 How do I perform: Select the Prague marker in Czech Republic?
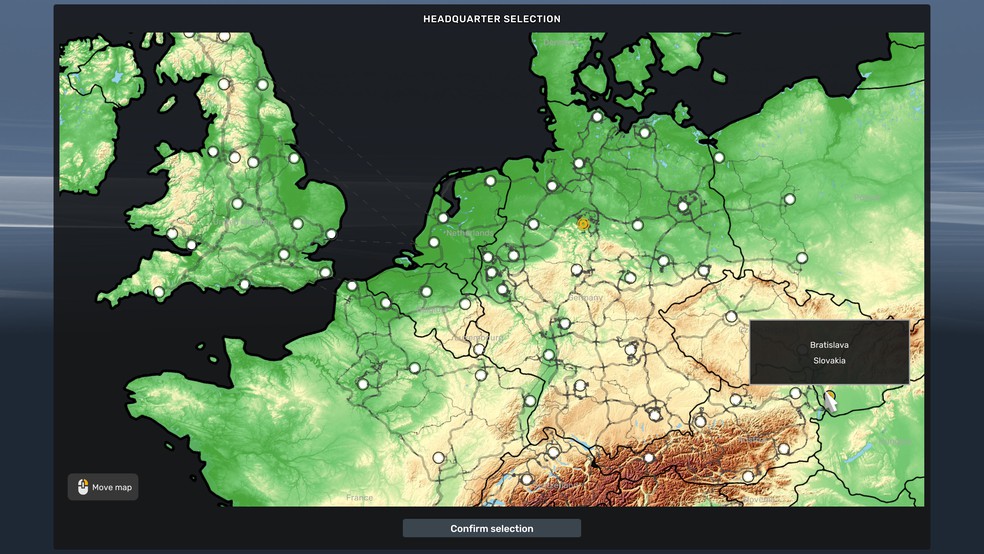[731, 316]
